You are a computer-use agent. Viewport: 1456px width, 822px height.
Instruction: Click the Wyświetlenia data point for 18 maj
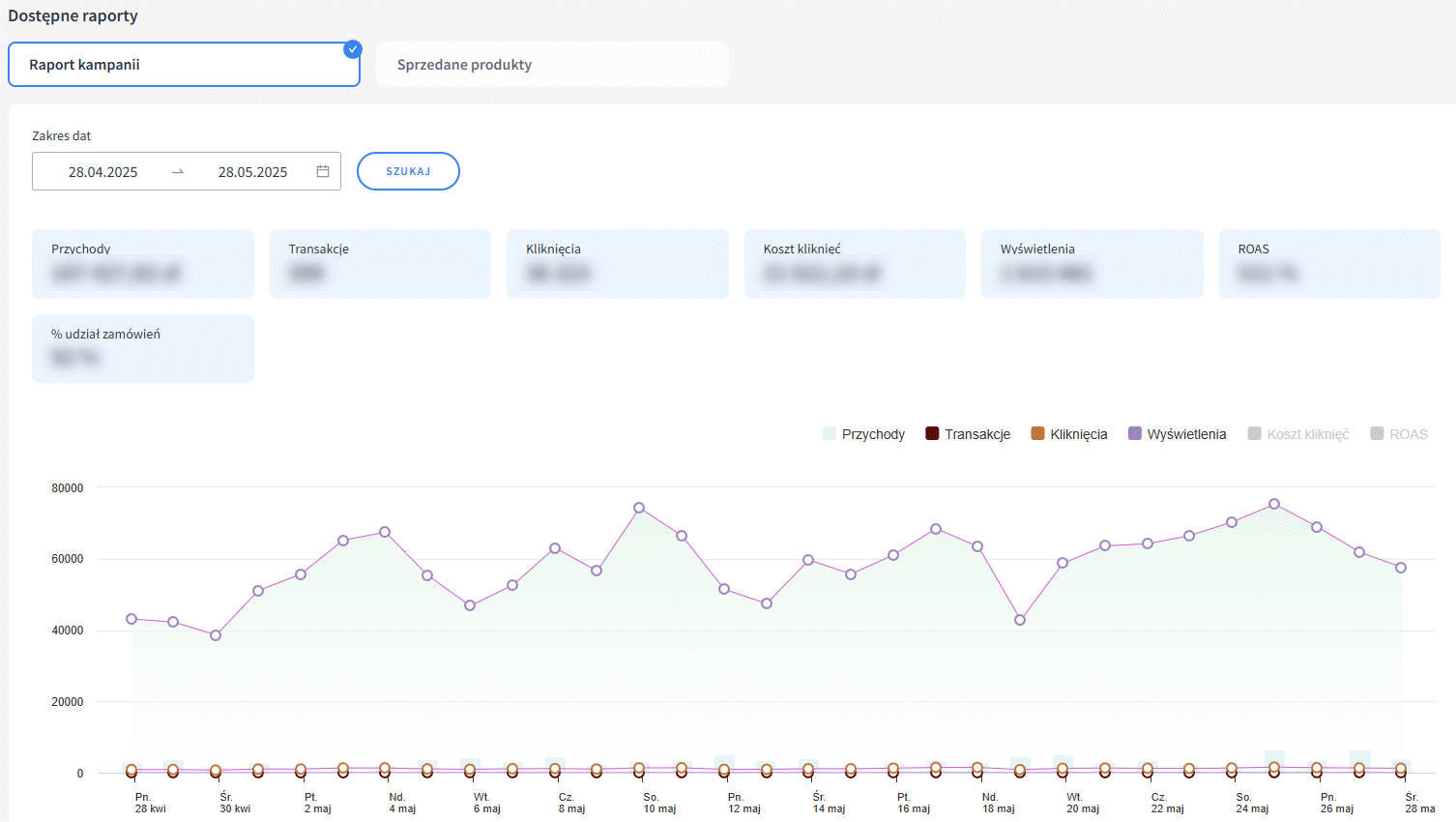click(977, 546)
